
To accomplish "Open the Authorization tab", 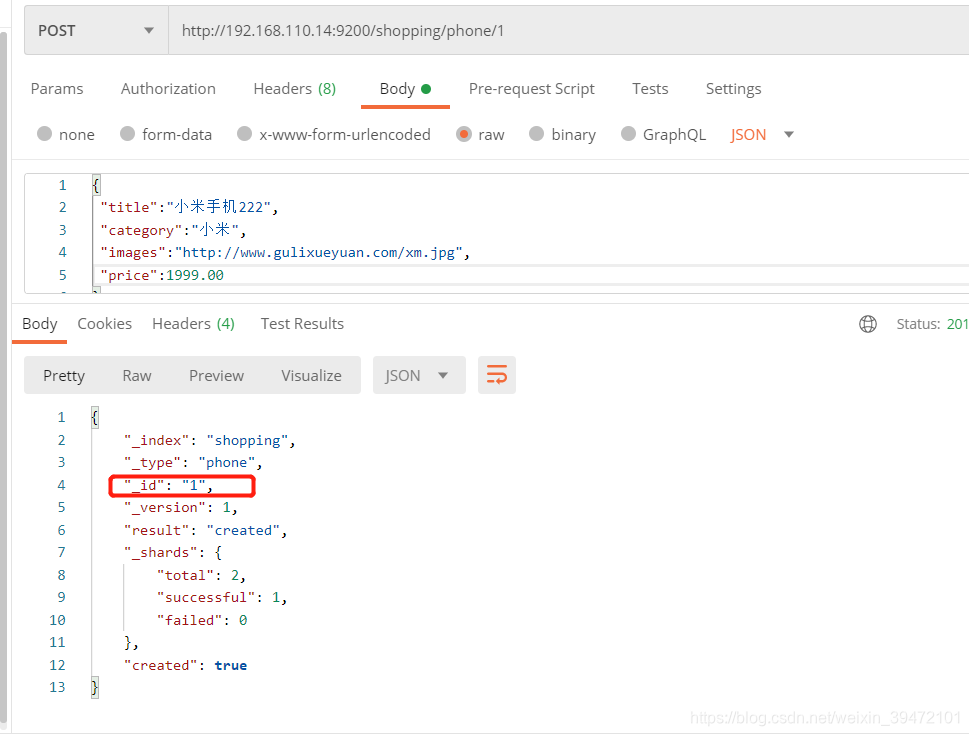I will click(168, 89).
